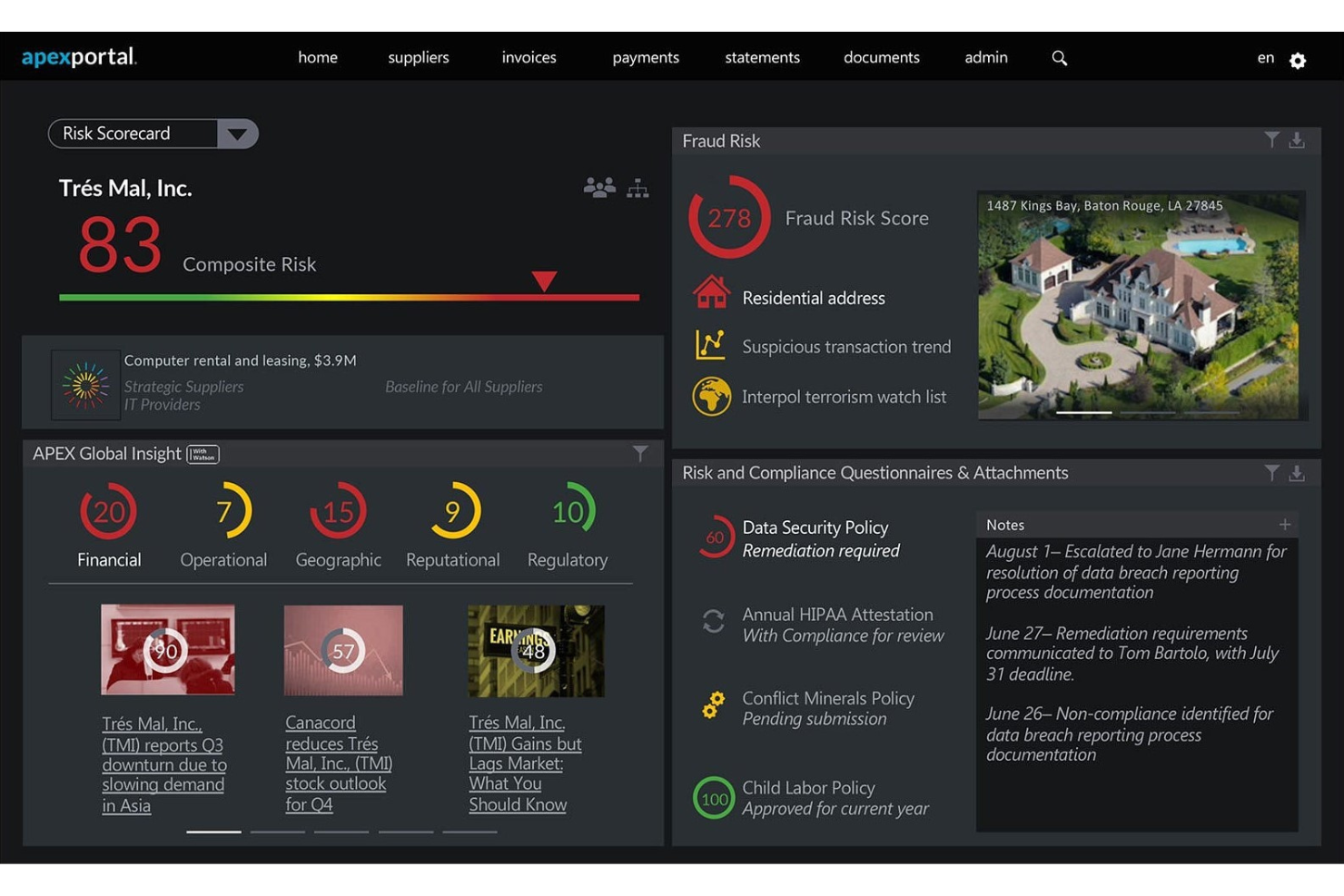Click the With Watson badge

click(x=203, y=454)
